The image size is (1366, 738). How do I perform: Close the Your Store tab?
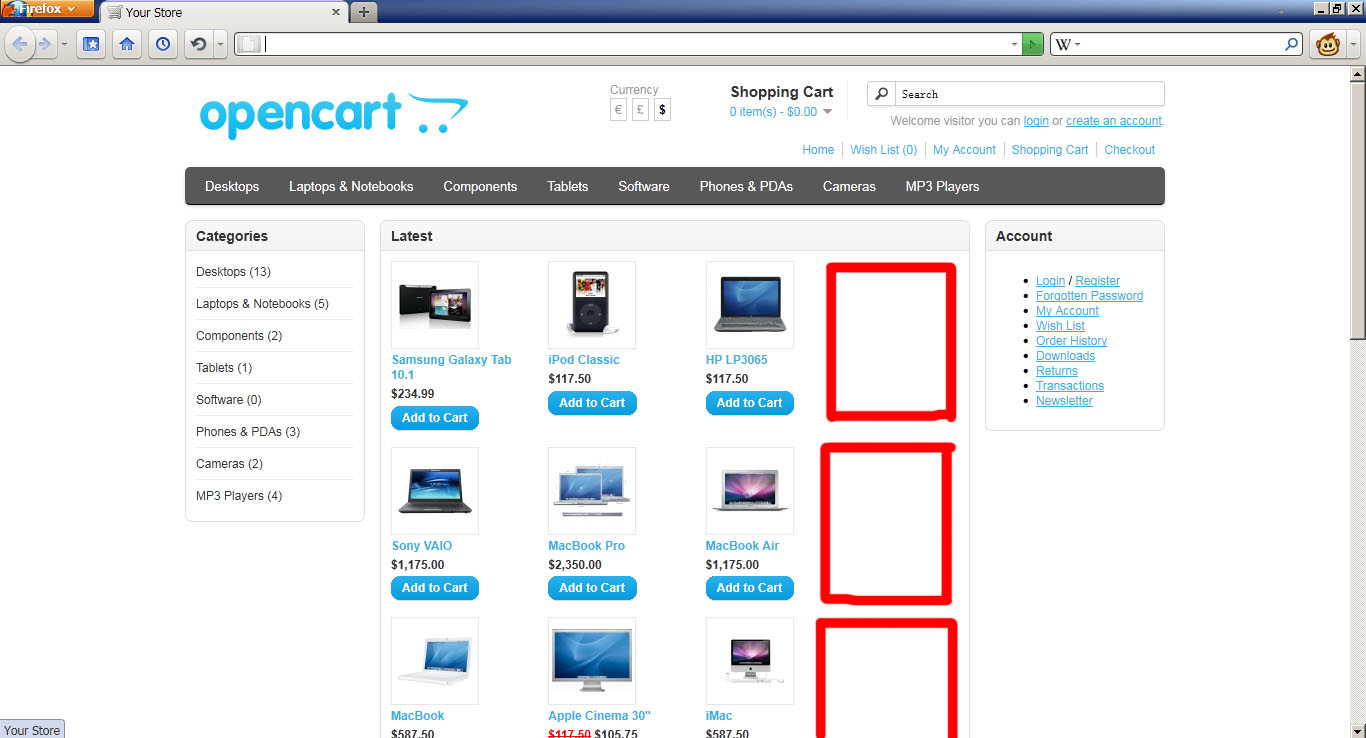click(335, 12)
